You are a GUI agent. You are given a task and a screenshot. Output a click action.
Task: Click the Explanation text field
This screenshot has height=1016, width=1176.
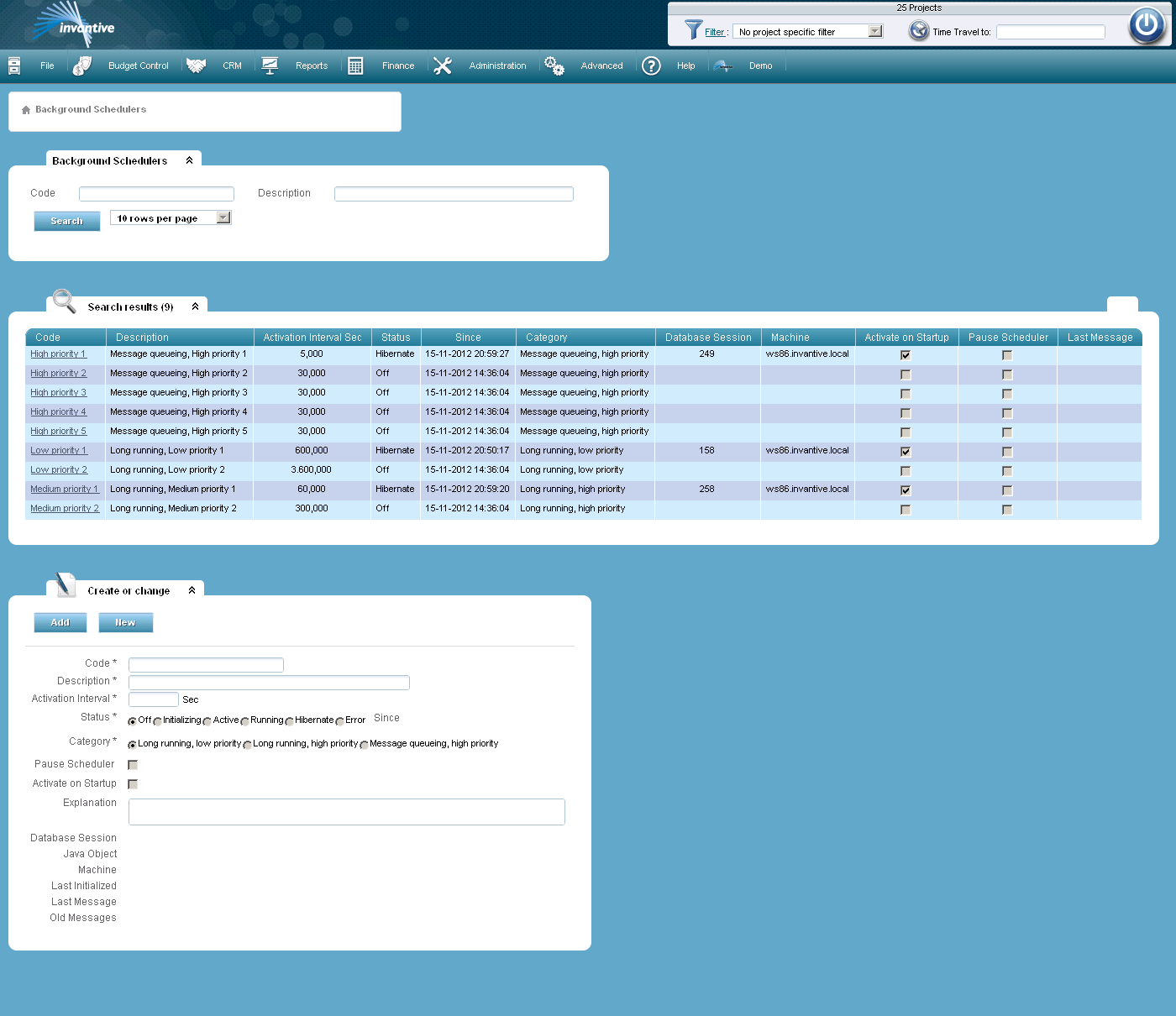(347, 812)
